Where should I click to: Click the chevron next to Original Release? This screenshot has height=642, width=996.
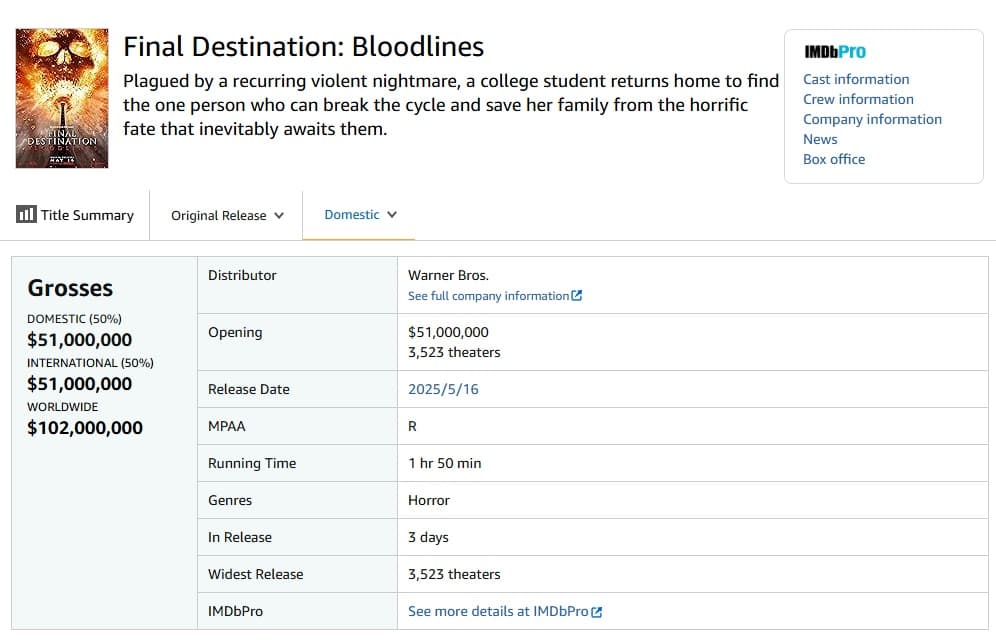[x=279, y=216]
